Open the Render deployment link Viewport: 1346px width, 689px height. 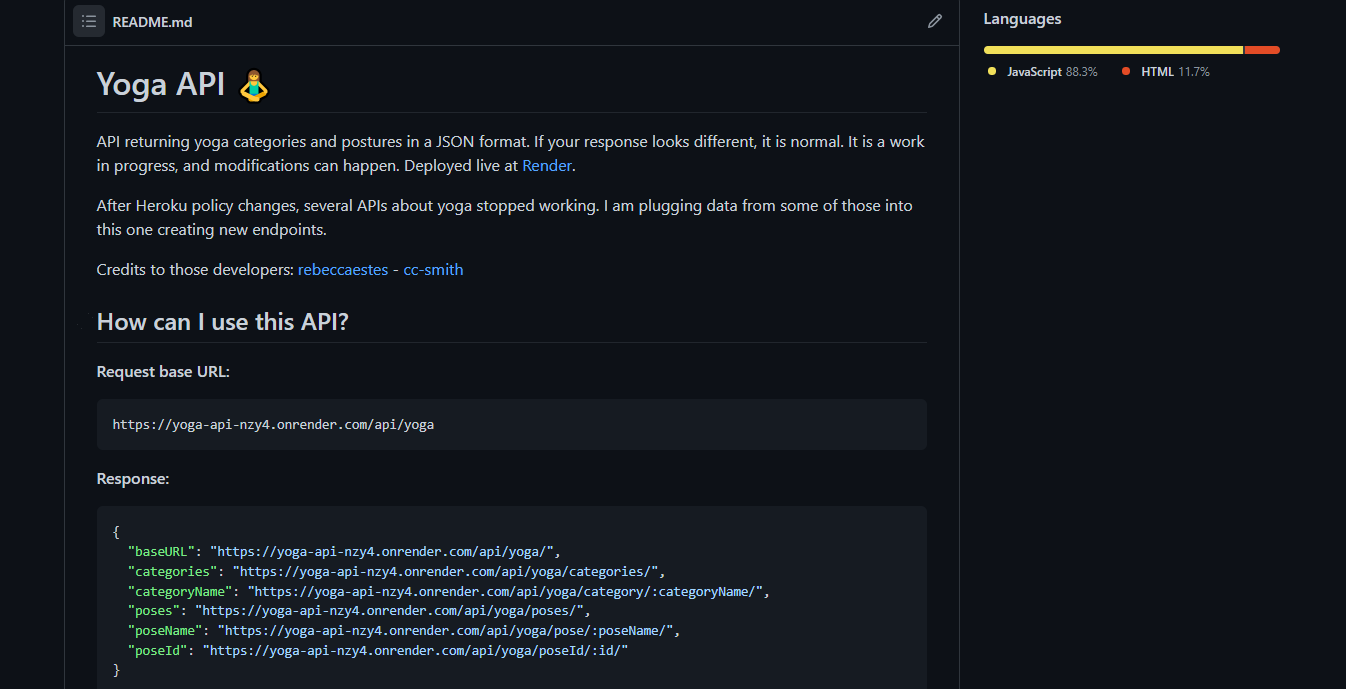coord(547,166)
